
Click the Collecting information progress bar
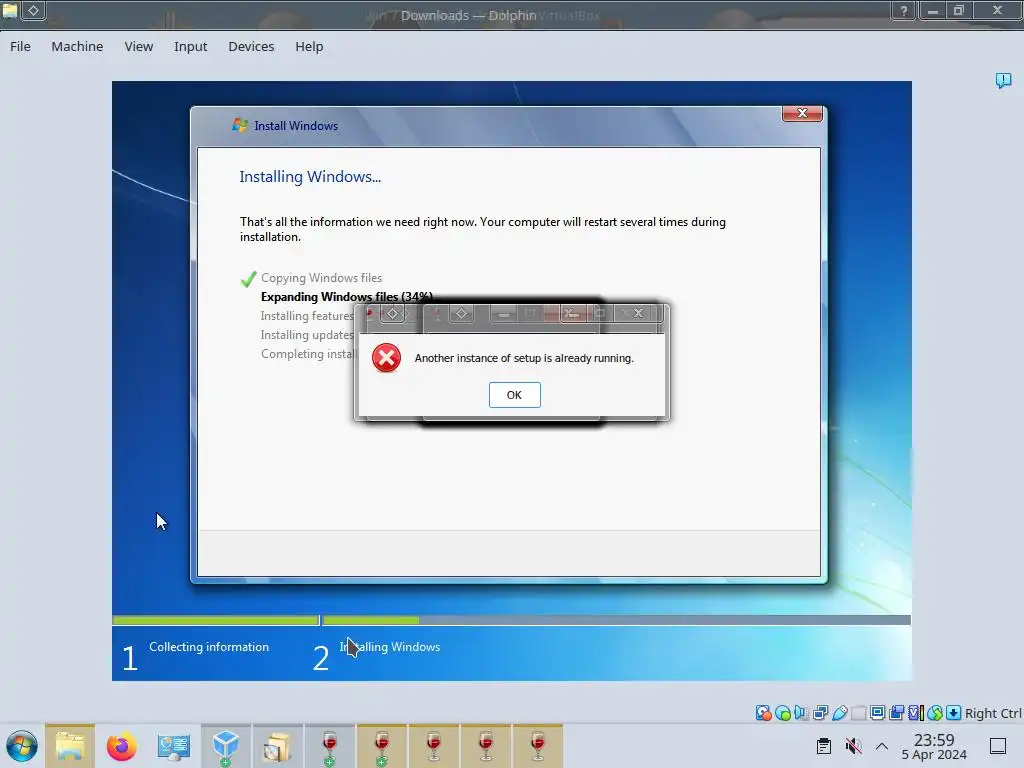216,620
